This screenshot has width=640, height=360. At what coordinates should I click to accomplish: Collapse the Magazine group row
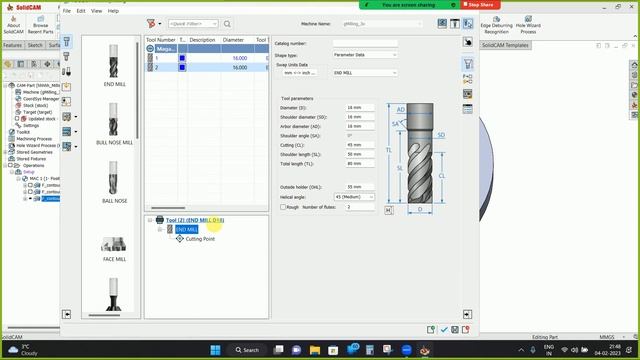pos(150,49)
